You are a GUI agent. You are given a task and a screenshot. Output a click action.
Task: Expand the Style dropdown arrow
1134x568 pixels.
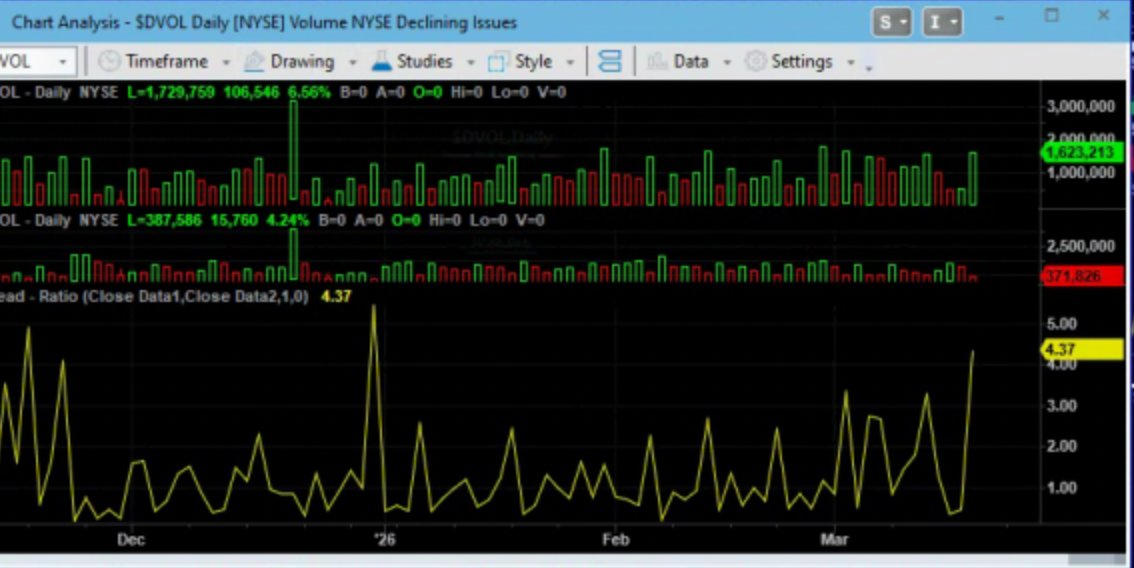coord(571,62)
